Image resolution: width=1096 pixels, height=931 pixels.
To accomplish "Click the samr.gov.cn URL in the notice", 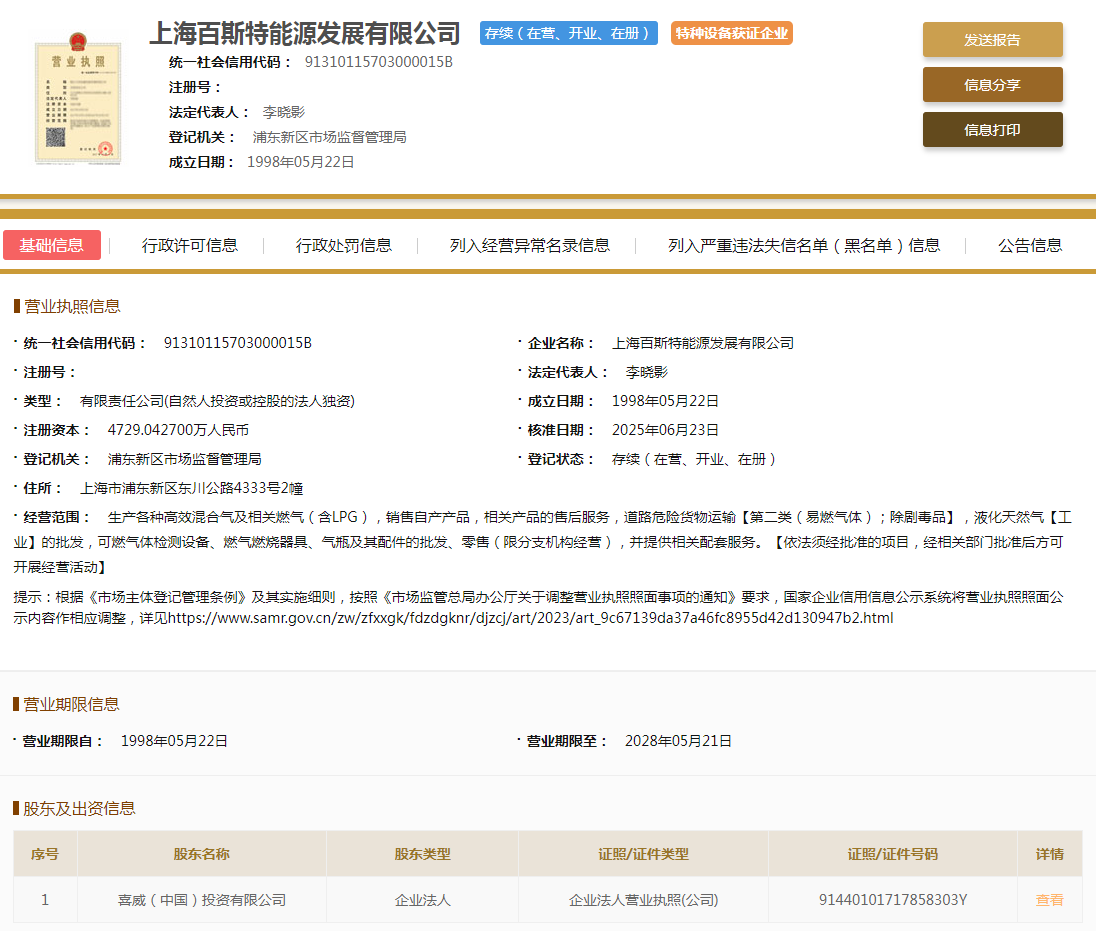I will pos(531,618).
